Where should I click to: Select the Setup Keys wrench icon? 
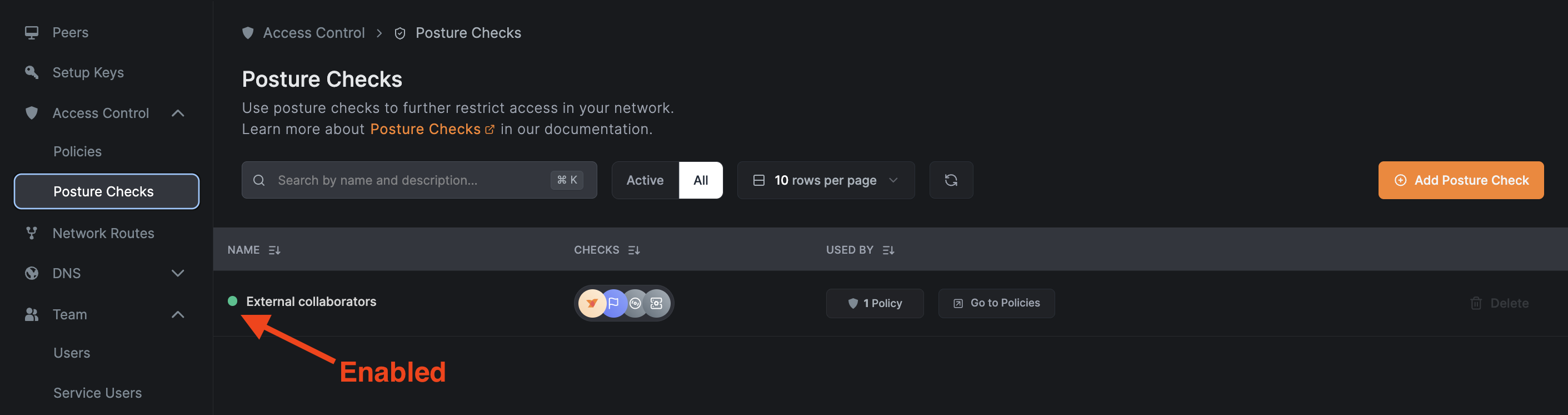coord(32,72)
